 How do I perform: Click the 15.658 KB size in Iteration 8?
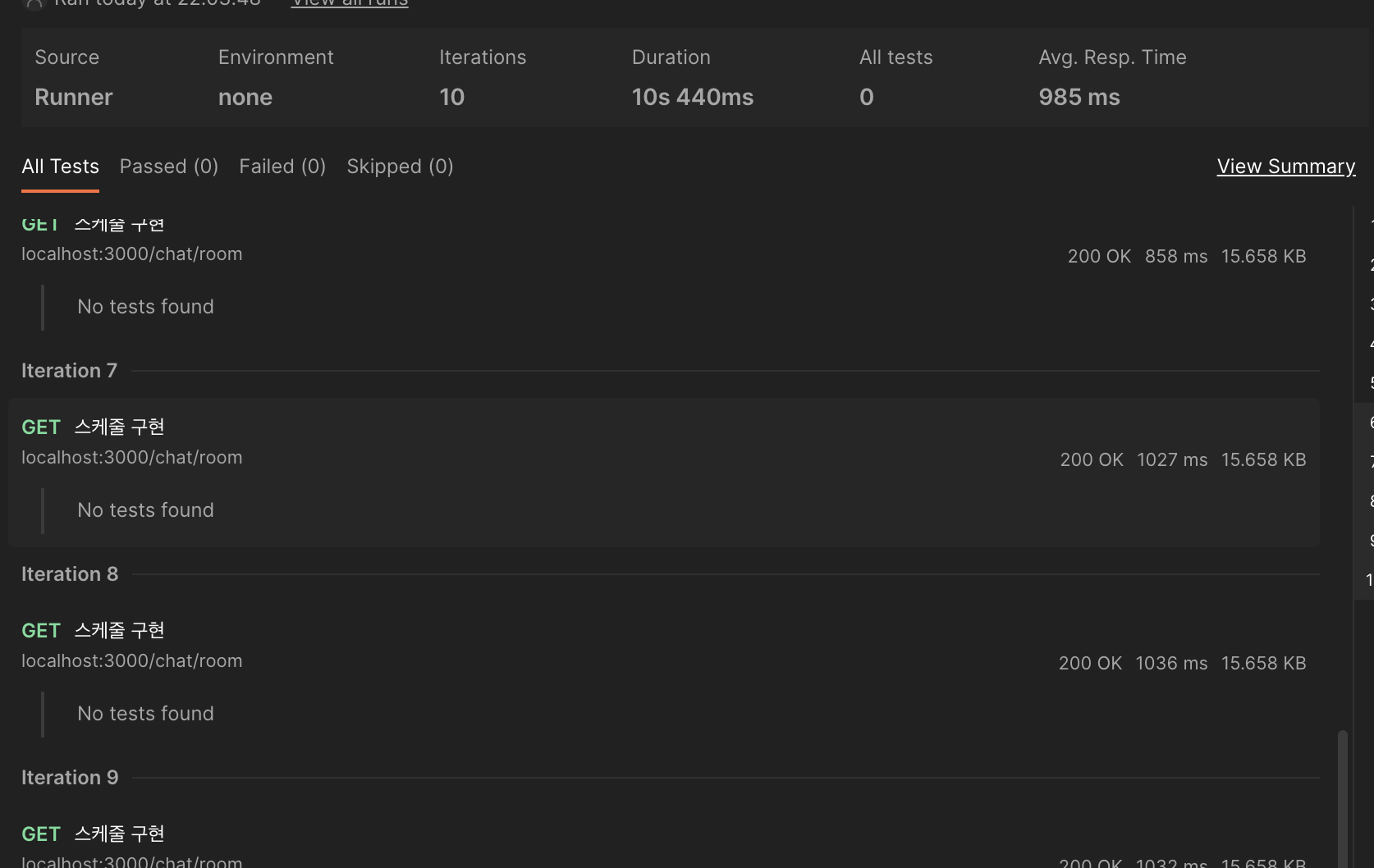click(1263, 664)
